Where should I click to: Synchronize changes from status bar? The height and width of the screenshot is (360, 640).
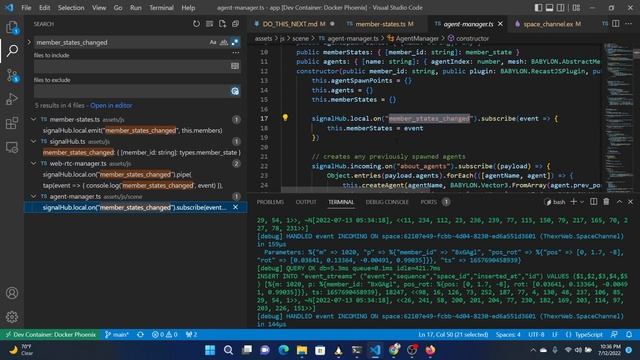(x=140, y=334)
